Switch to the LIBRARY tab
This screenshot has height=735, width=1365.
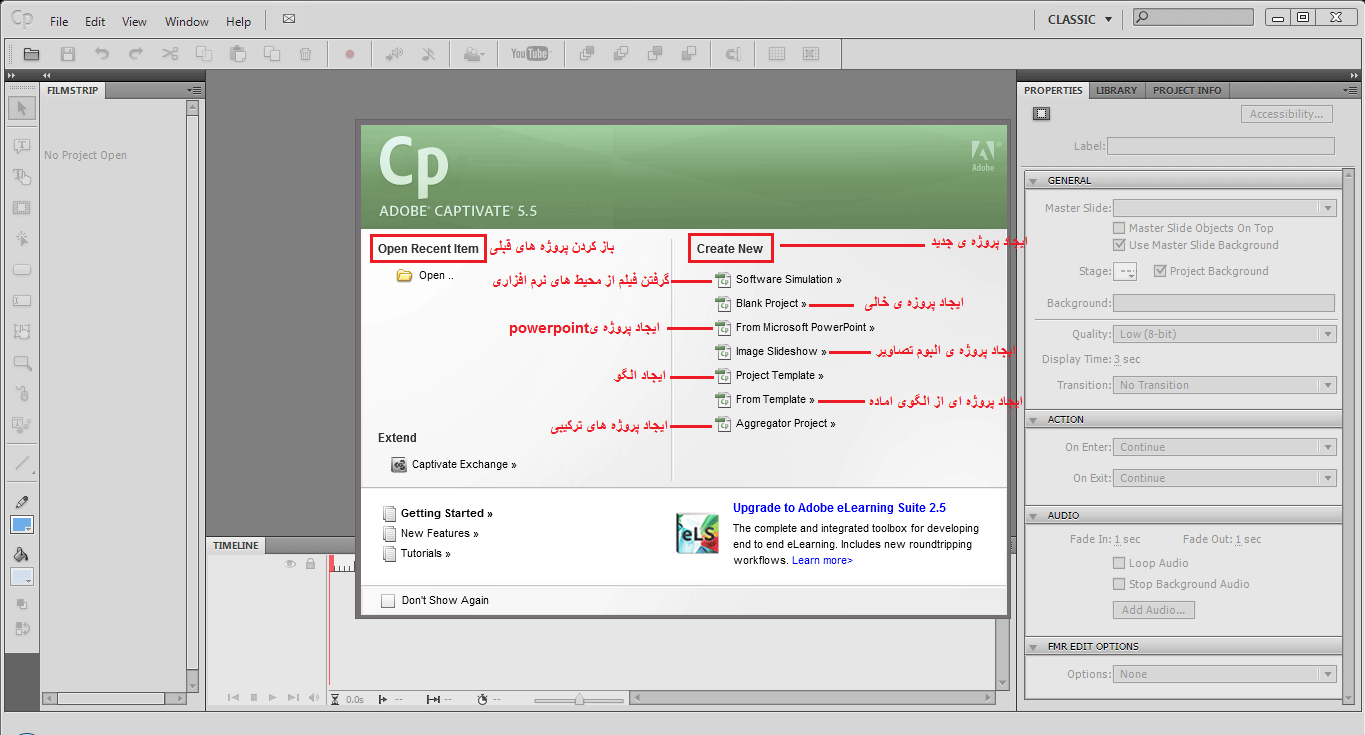pos(1116,90)
